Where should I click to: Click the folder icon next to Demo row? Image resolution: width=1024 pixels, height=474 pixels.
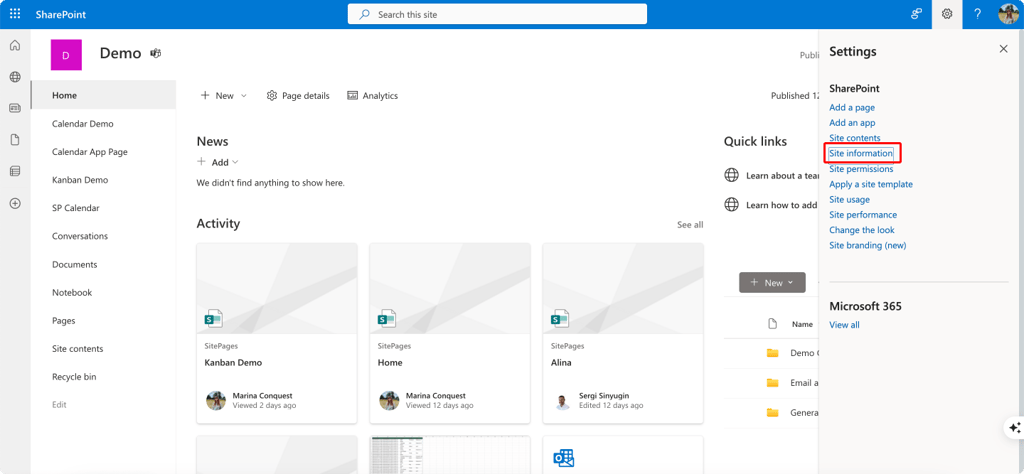tap(773, 353)
